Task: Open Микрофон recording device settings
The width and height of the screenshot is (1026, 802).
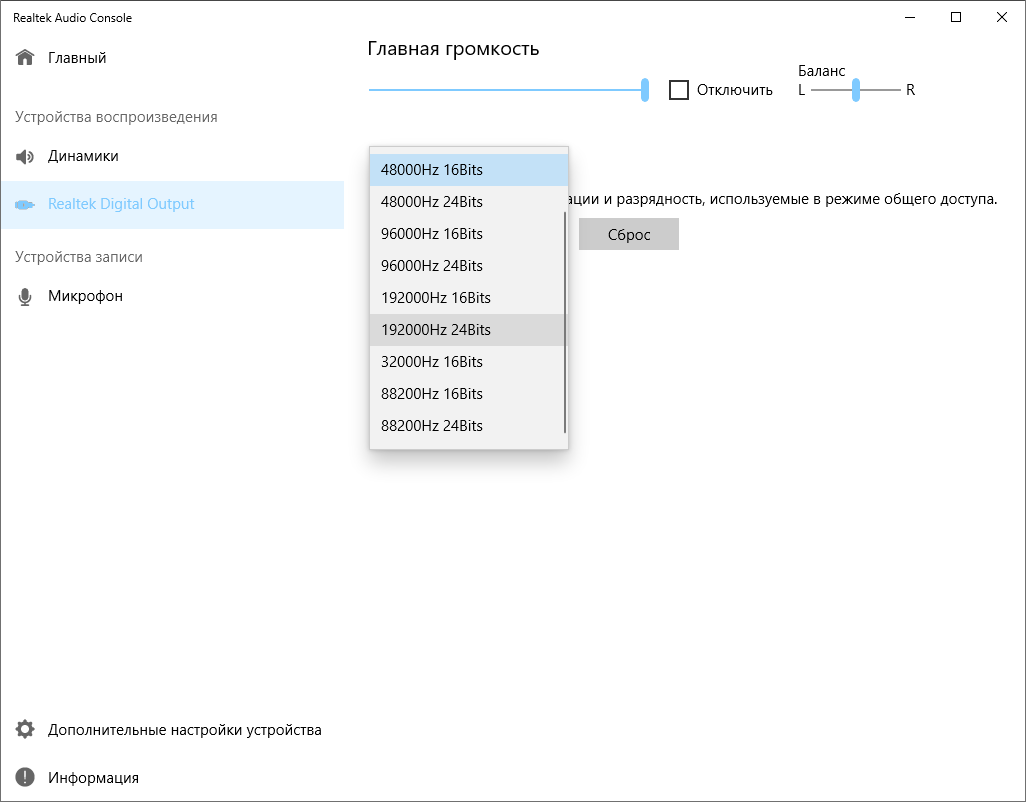Action: (x=85, y=297)
